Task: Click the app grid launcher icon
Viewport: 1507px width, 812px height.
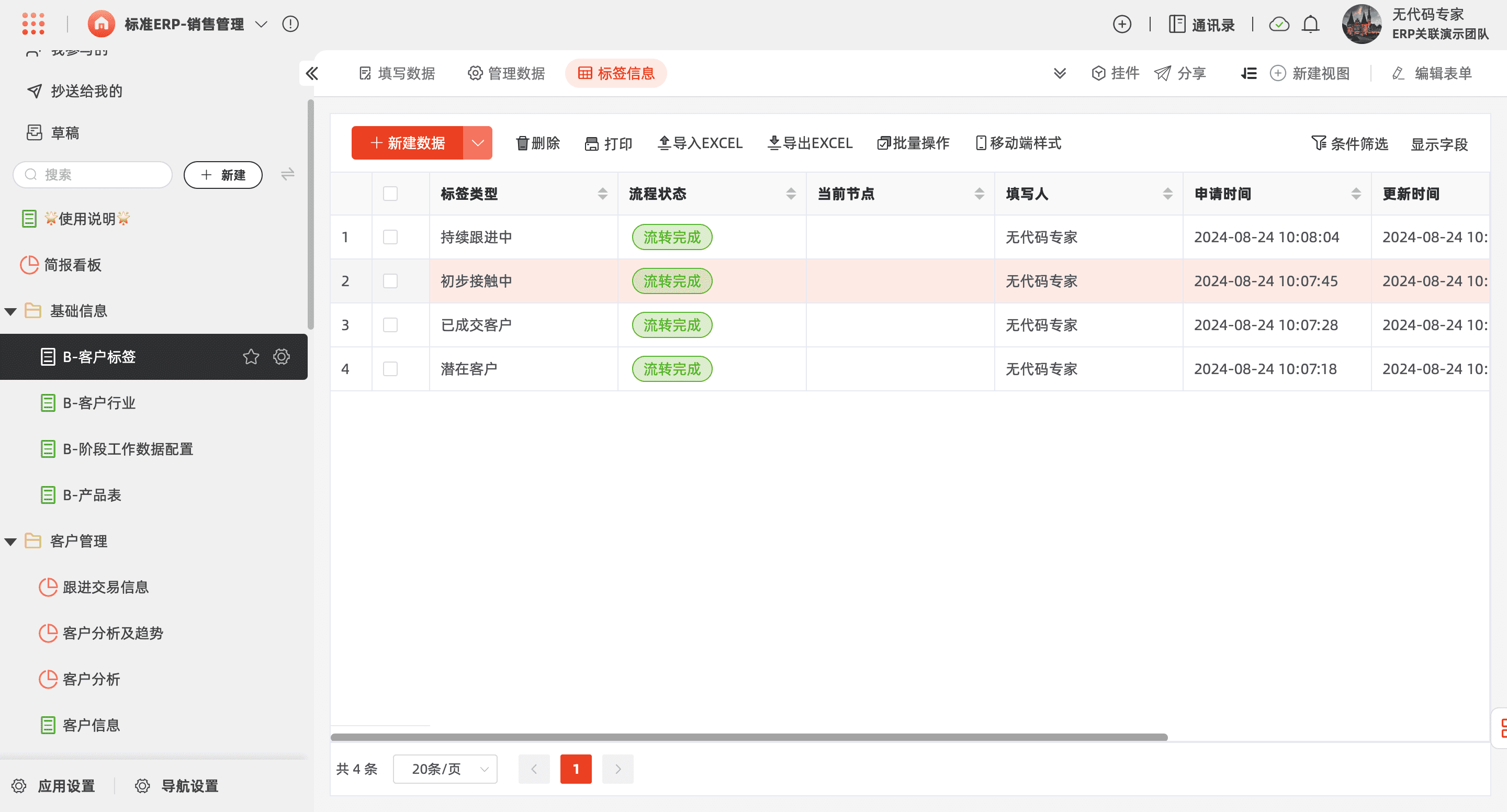Action: (x=33, y=24)
